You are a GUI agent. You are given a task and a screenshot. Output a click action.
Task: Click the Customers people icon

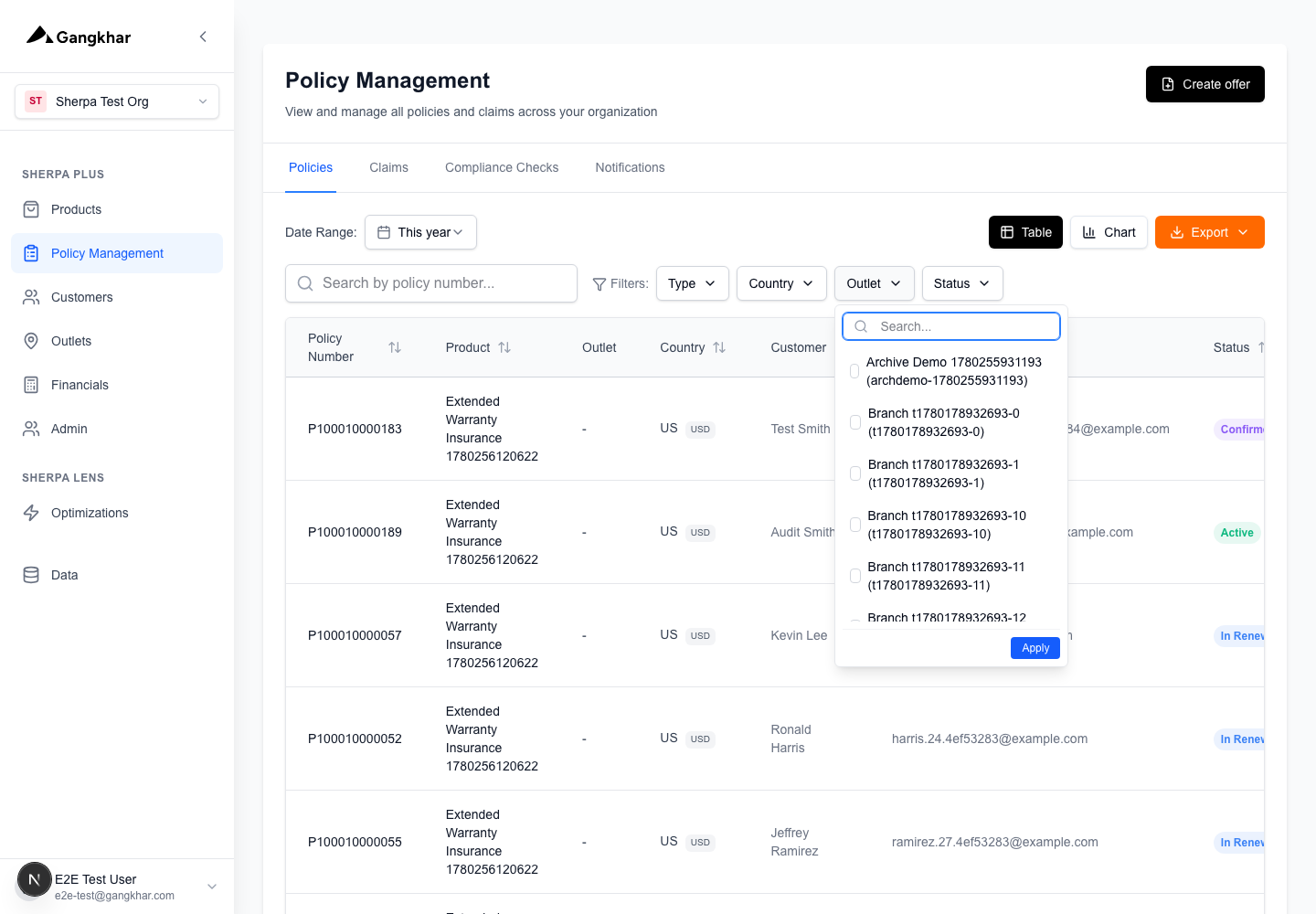[x=31, y=297]
